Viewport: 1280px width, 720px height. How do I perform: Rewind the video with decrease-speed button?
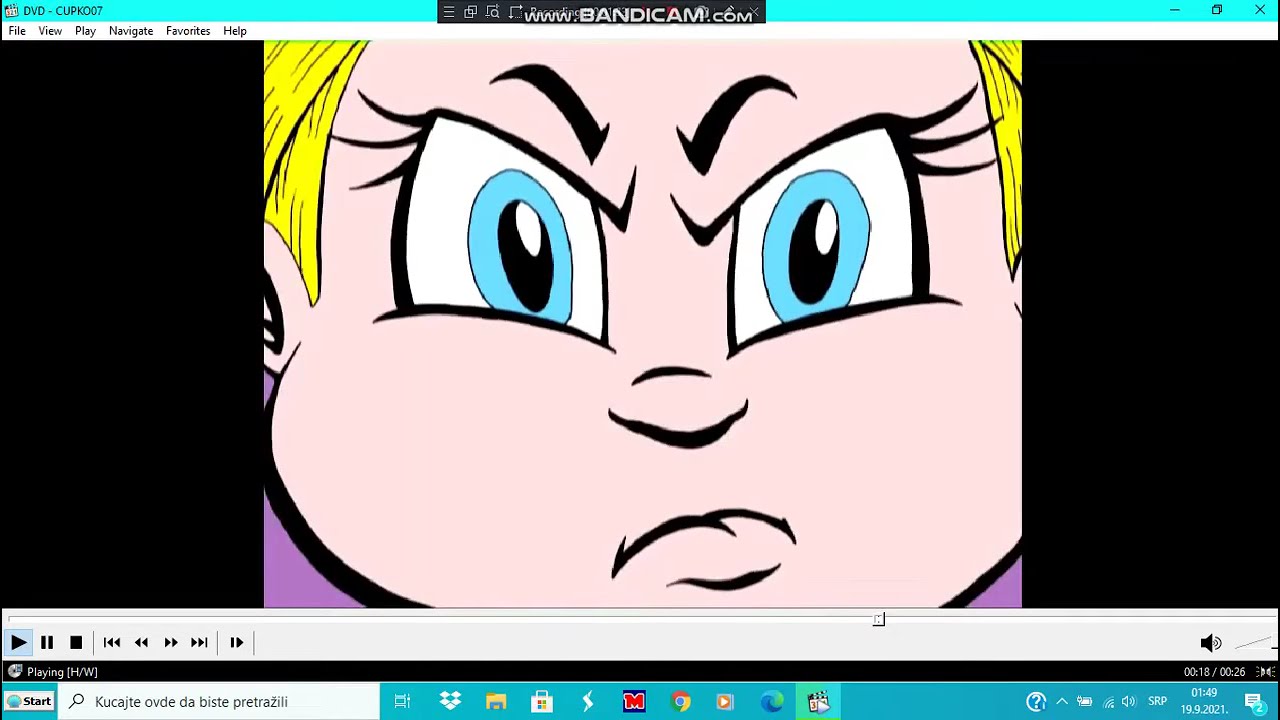141,642
